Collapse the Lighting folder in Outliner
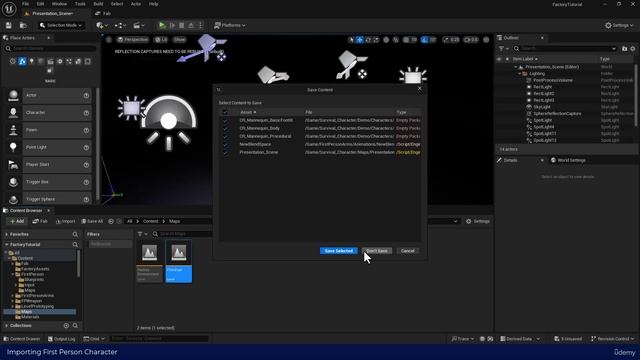Screen dimensions: 640x360 tap(520, 74)
